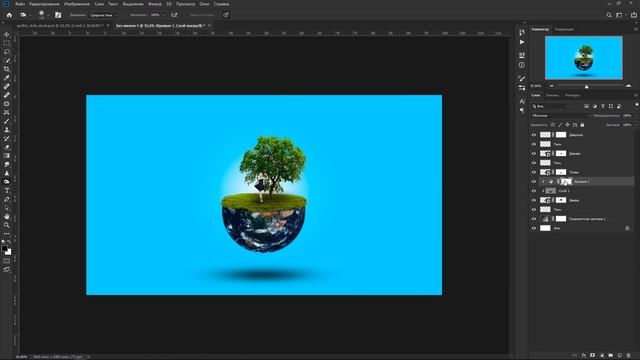This screenshot has width=640, height=360.
Task: Select the Градиентная заливка 1 layer
Action: (x=587, y=219)
